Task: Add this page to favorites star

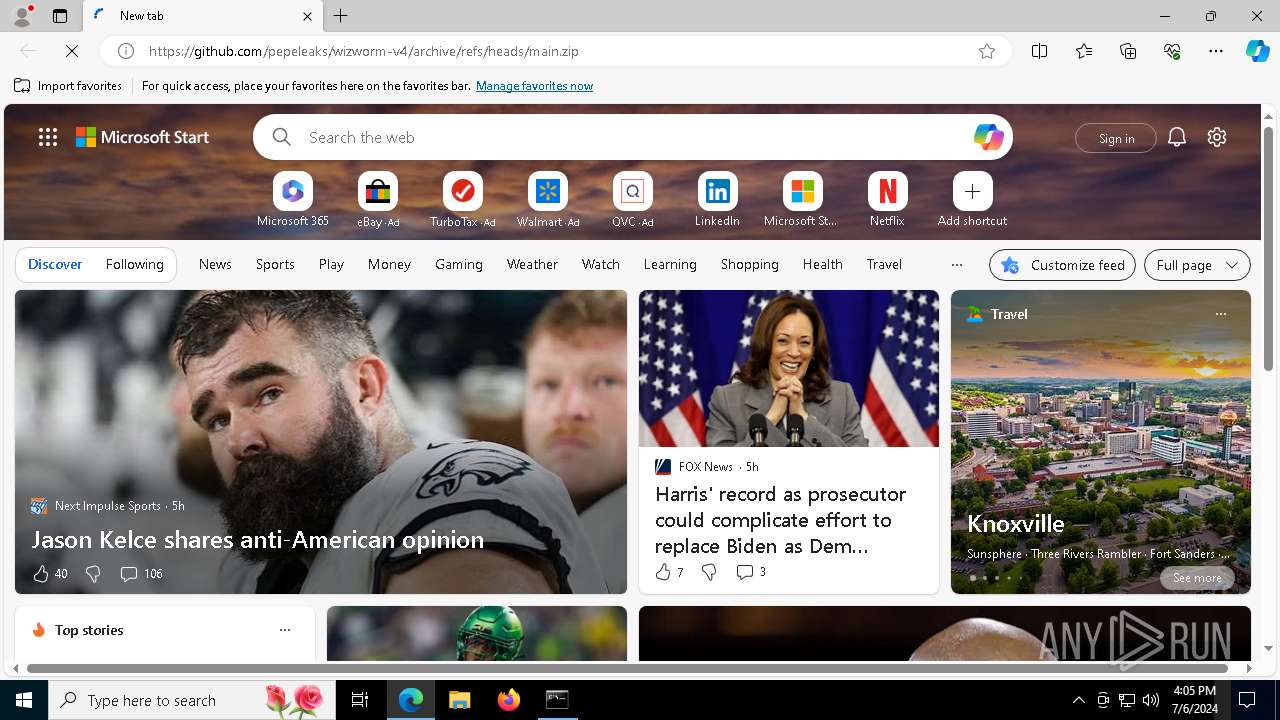Action: pyautogui.click(x=987, y=51)
